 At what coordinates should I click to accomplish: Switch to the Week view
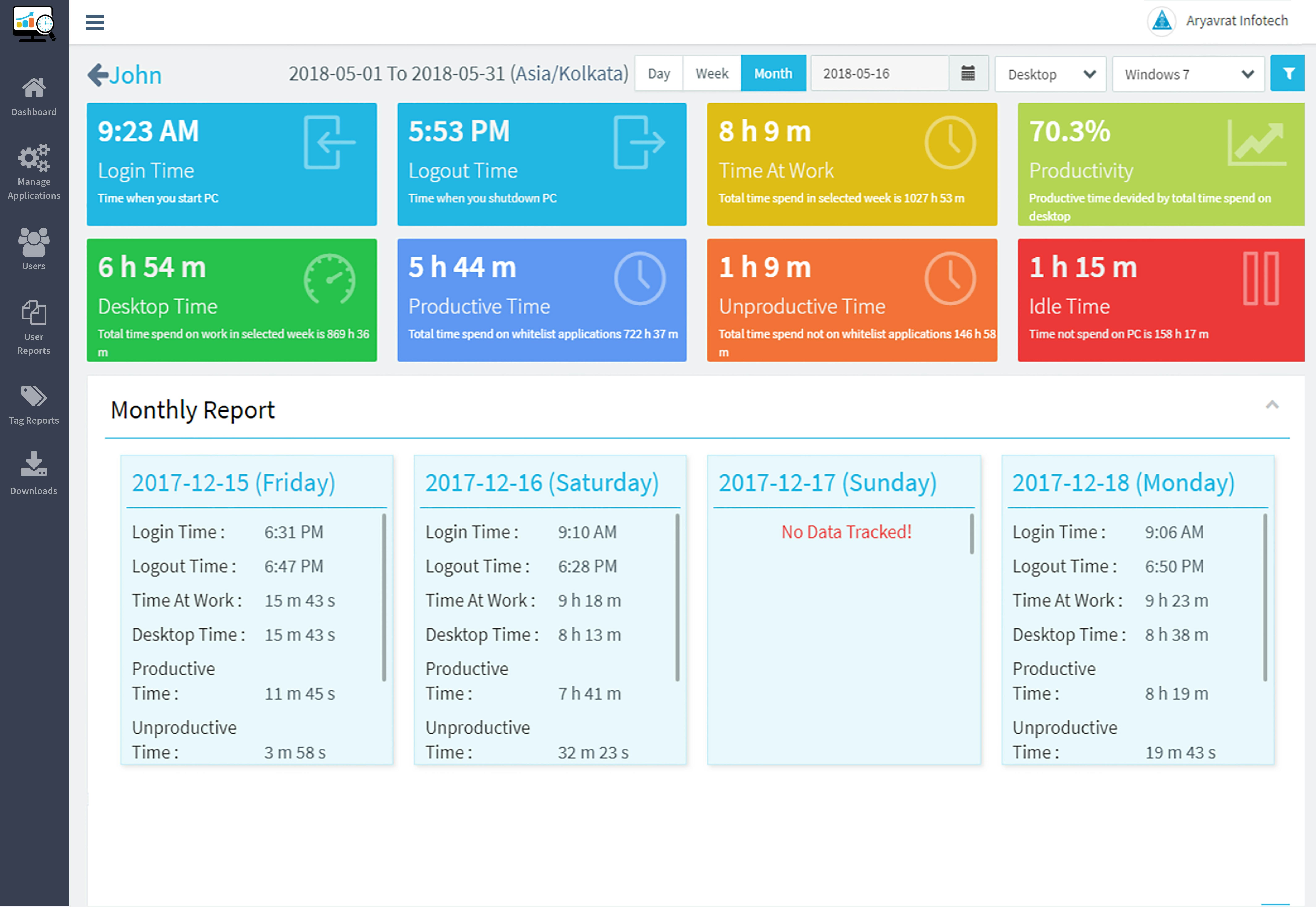tap(711, 73)
